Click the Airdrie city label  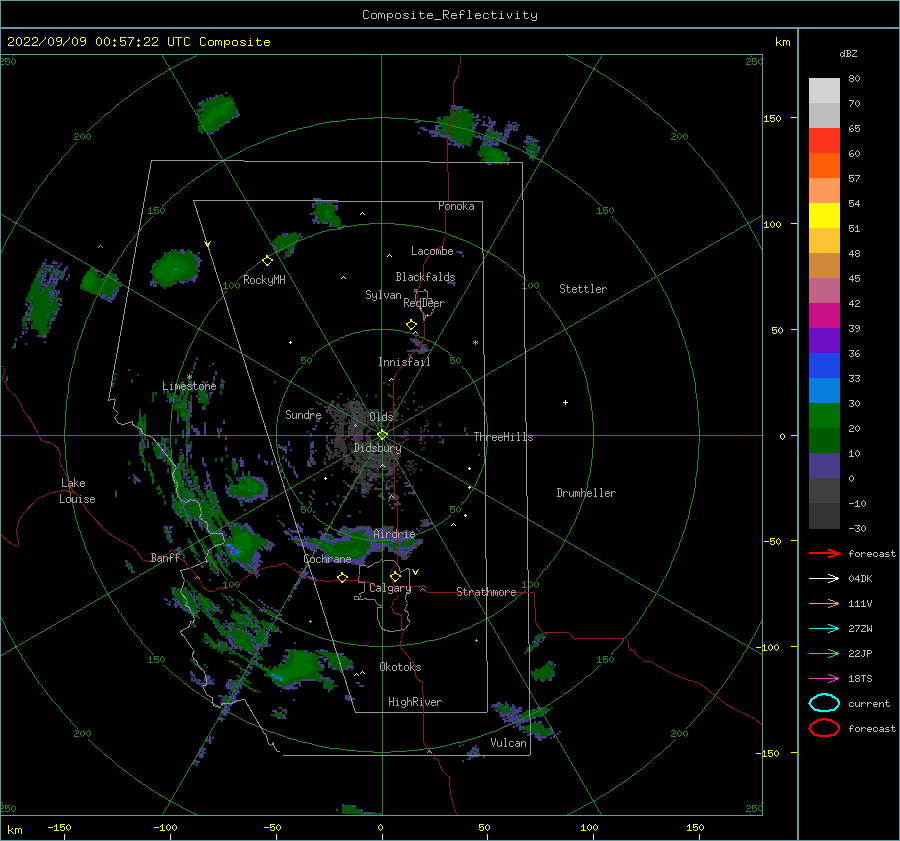click(x=394, y=534)
